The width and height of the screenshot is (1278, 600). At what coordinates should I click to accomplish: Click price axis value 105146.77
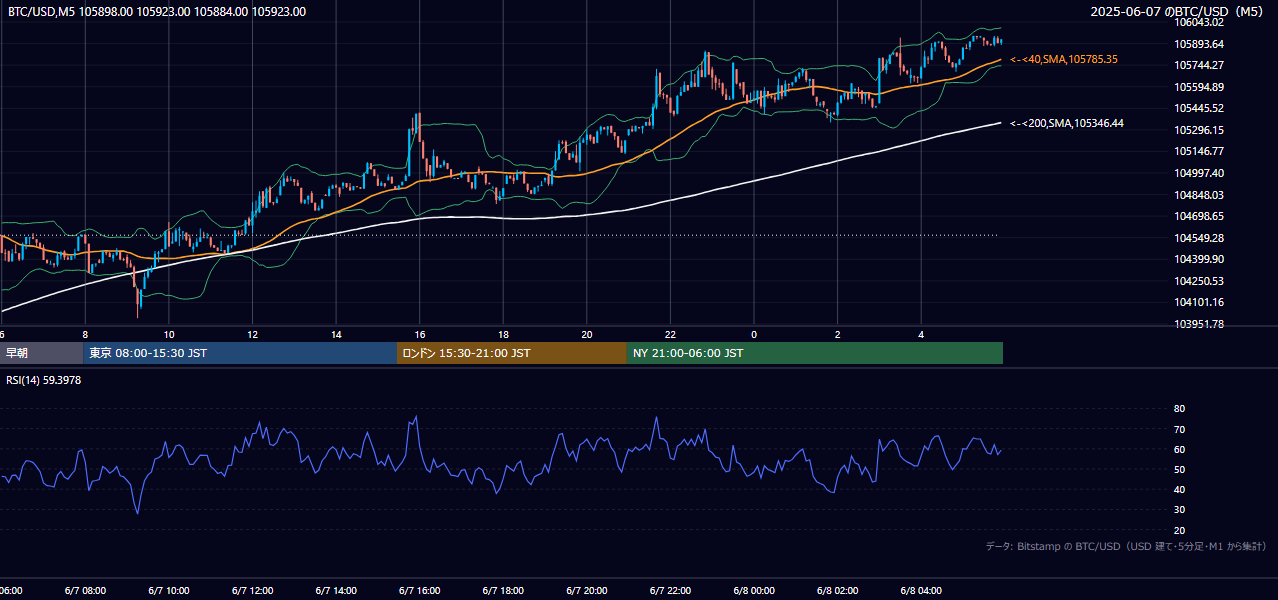point(1200,152)
